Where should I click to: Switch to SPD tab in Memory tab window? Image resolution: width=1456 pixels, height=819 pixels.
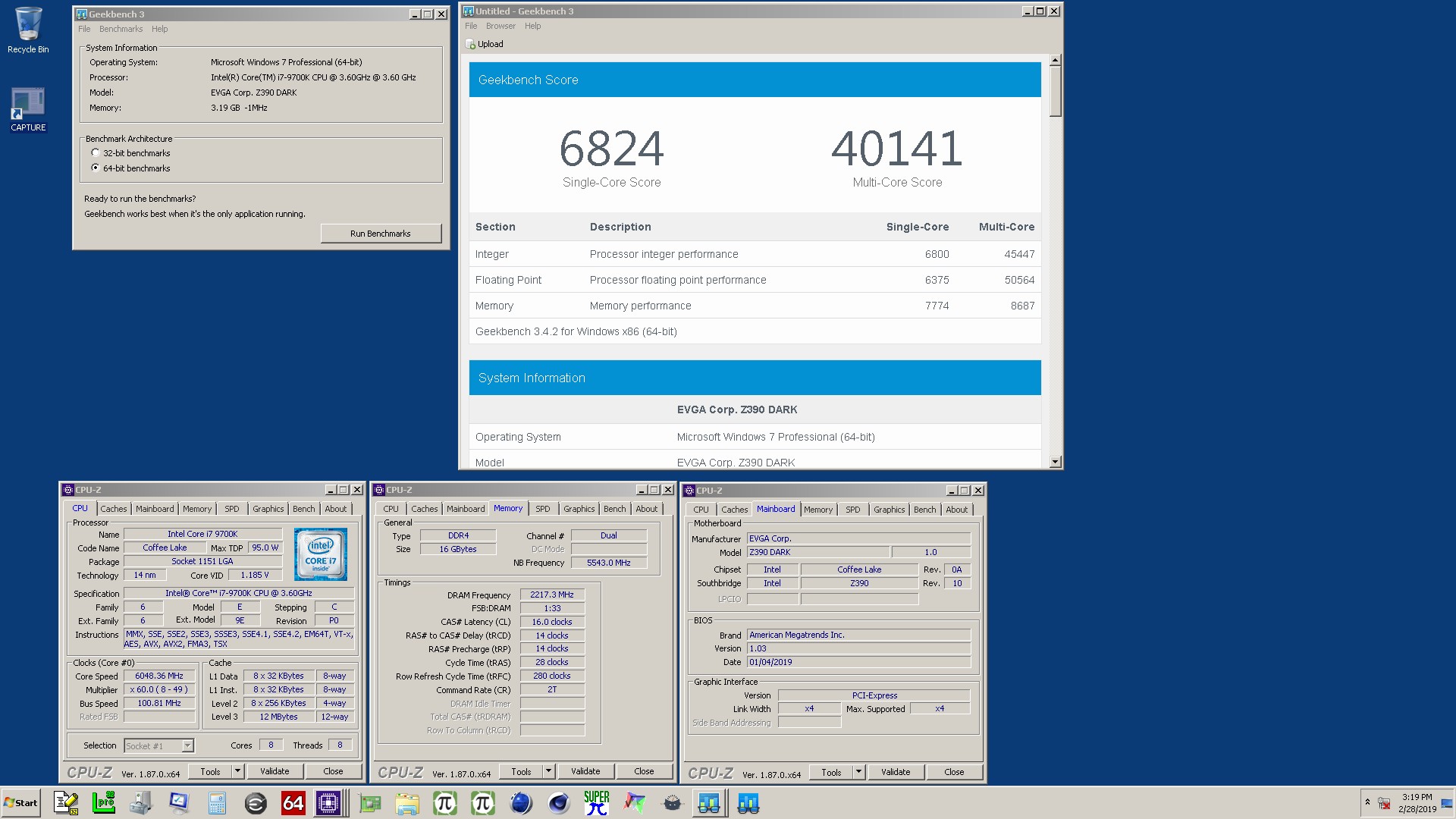coord(543,509)
